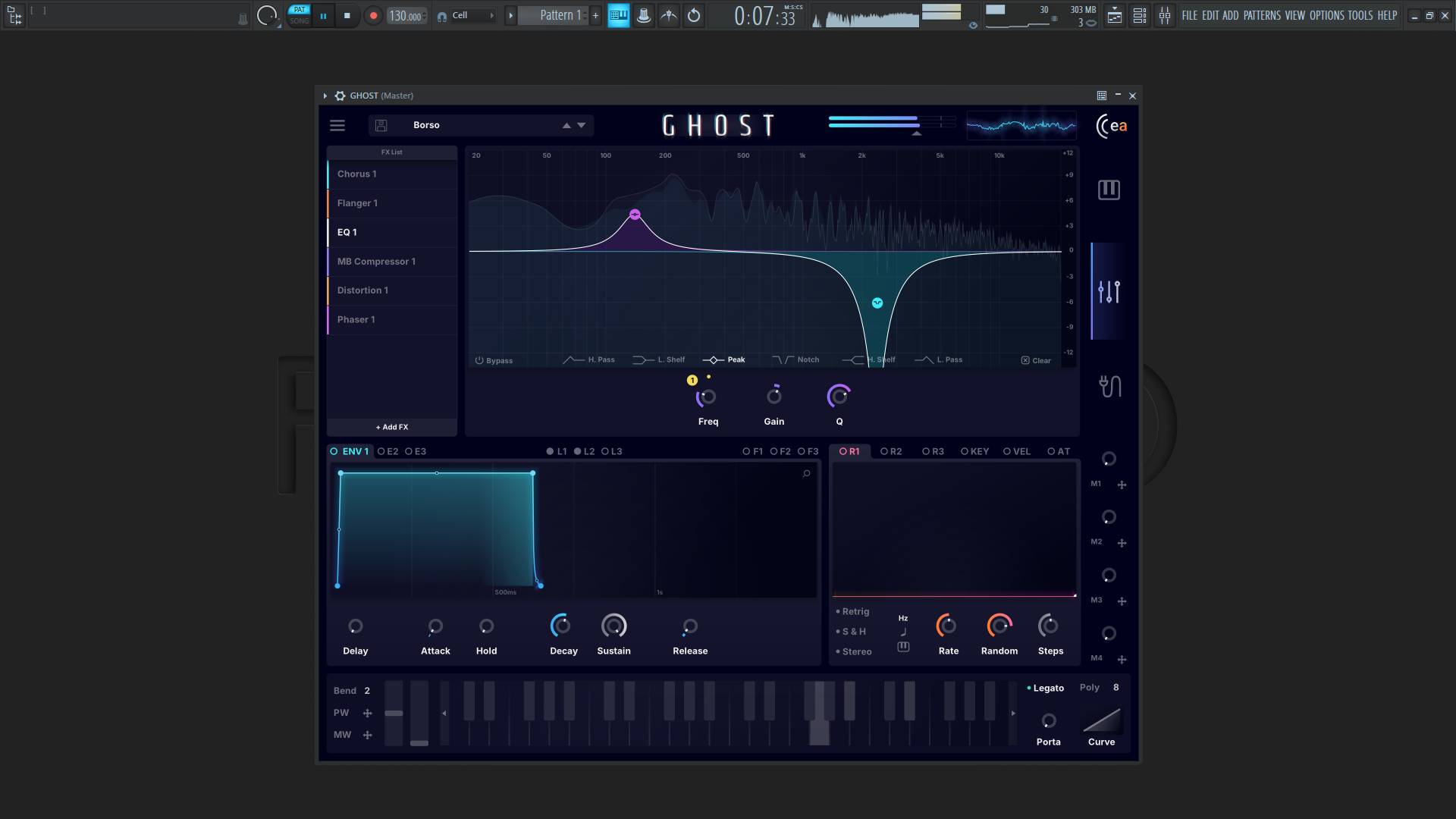
Task: Open the PATTERNS menu
Action: (x=1261, y=16)
